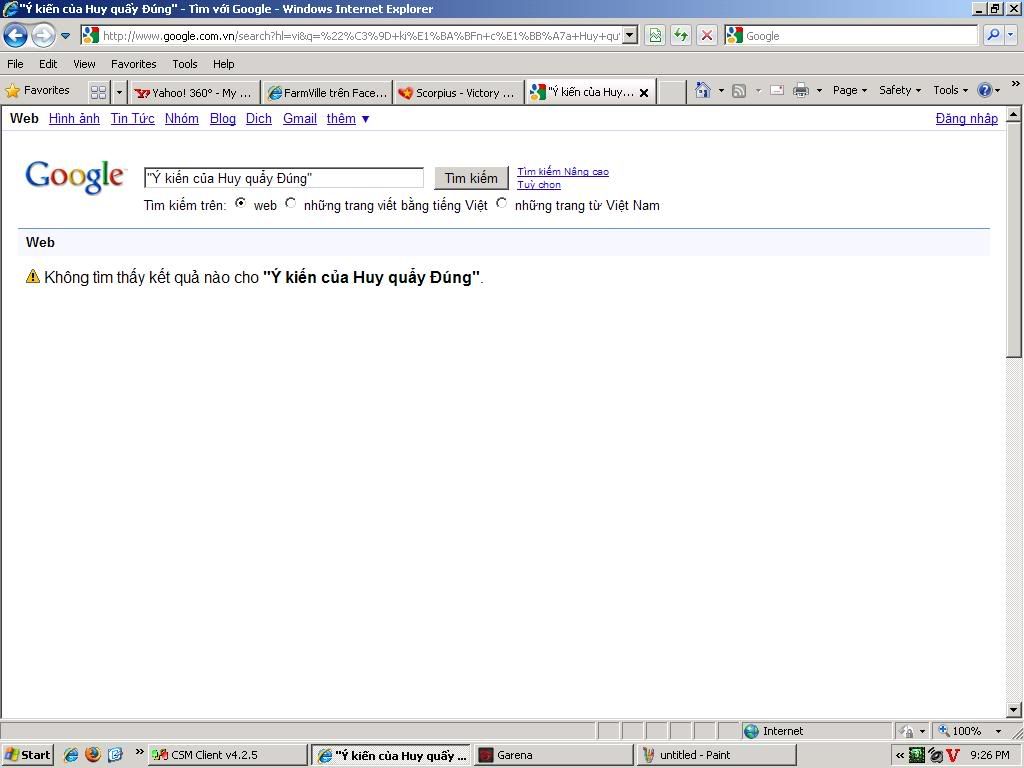Screen dimensions: 1024x768
Task: Open the Tuỳ chọn preferences link
Action: [x=539, y=185]
